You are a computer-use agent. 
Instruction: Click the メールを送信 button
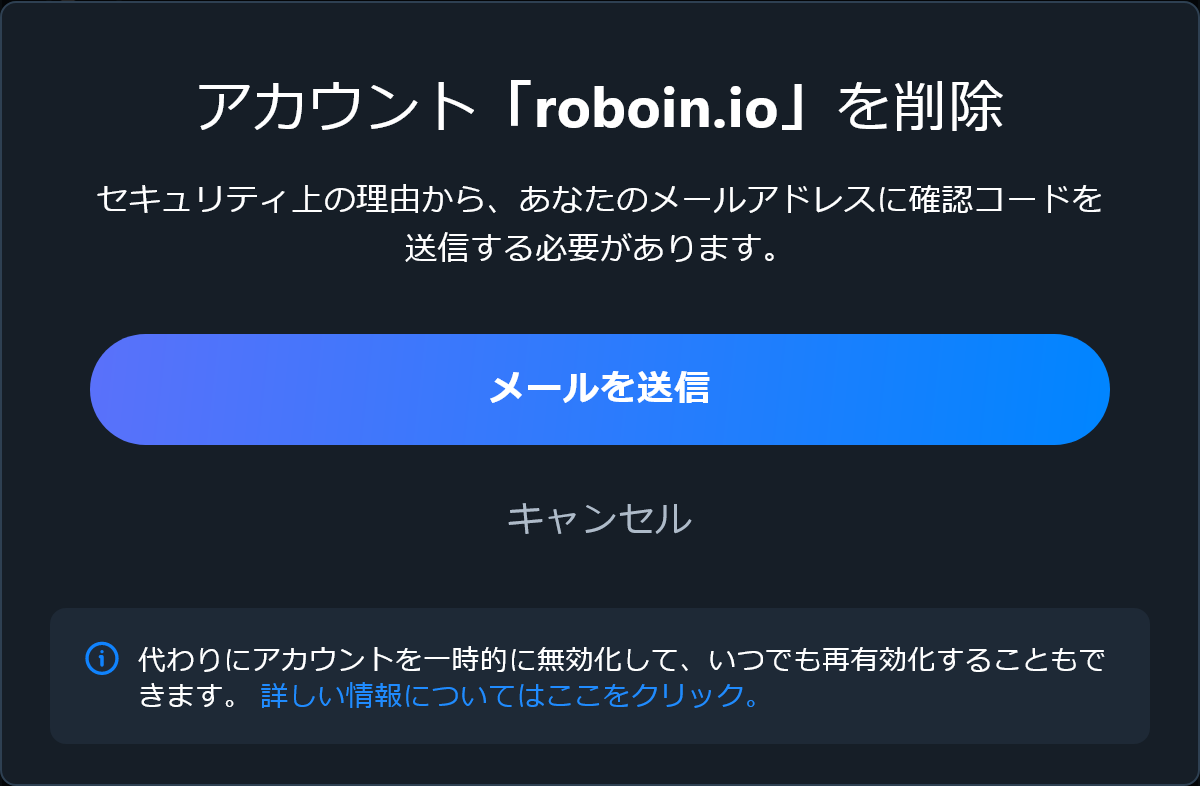pyautogui.click(x=600, y=389)
